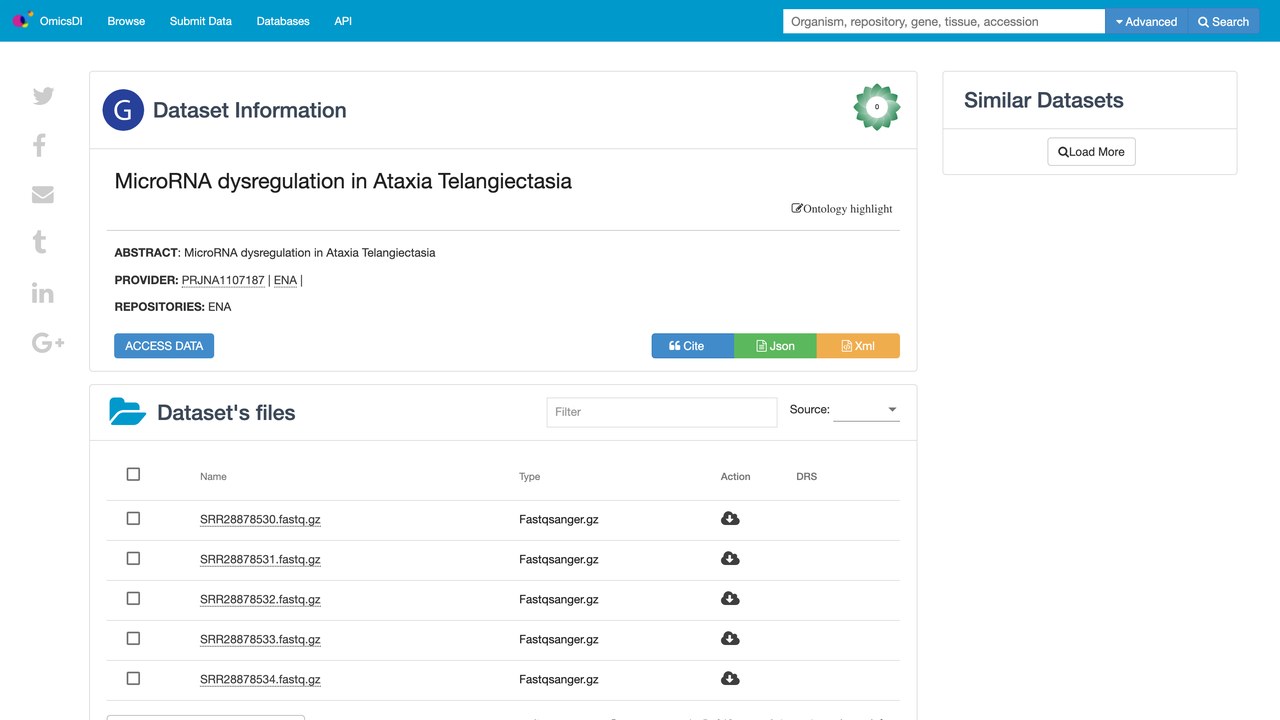Screen dimensions: 1280x720
Task: Share dataset on LinkedIn
Action: click(42, 292)
